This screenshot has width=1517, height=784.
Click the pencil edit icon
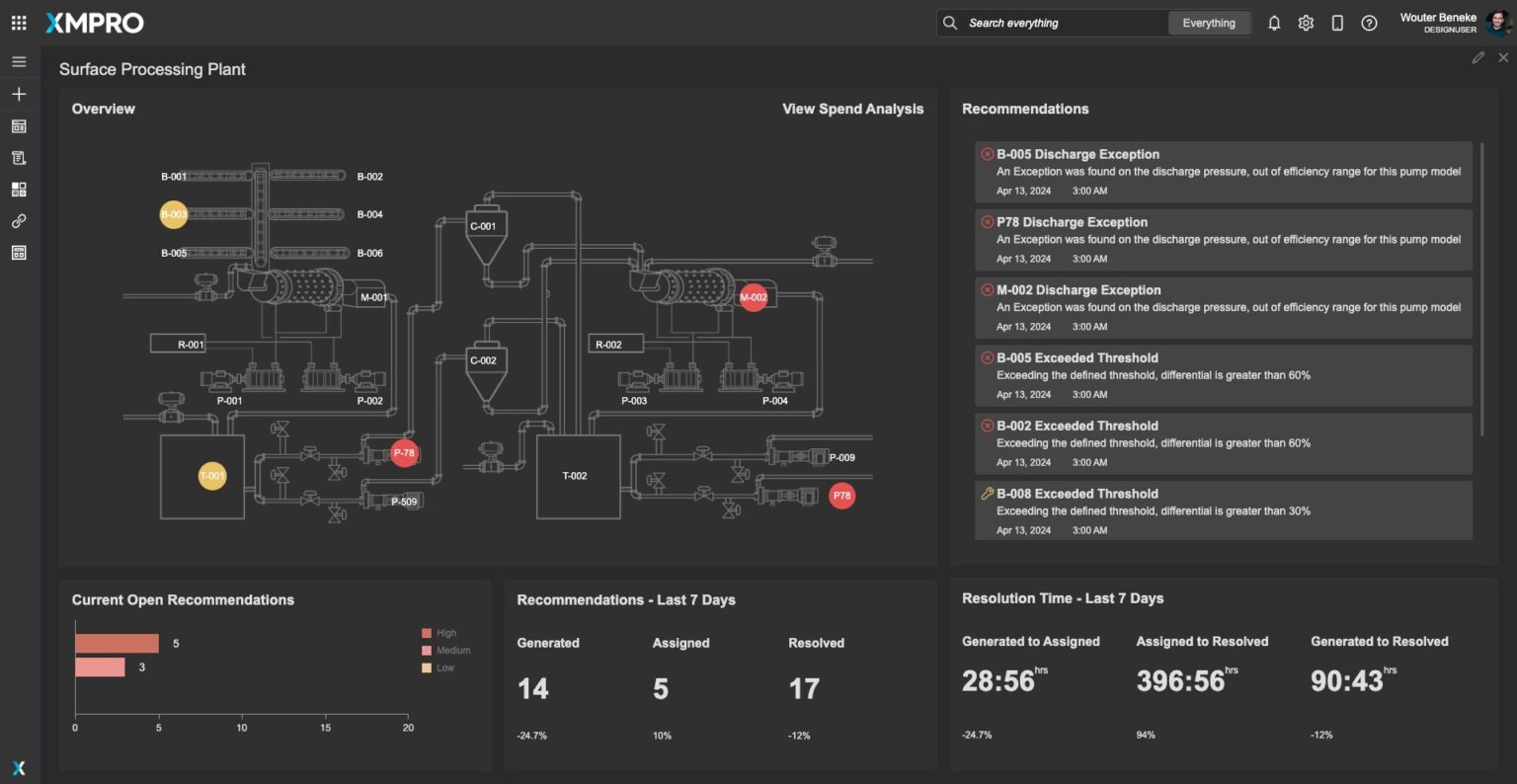[1477, 58]
